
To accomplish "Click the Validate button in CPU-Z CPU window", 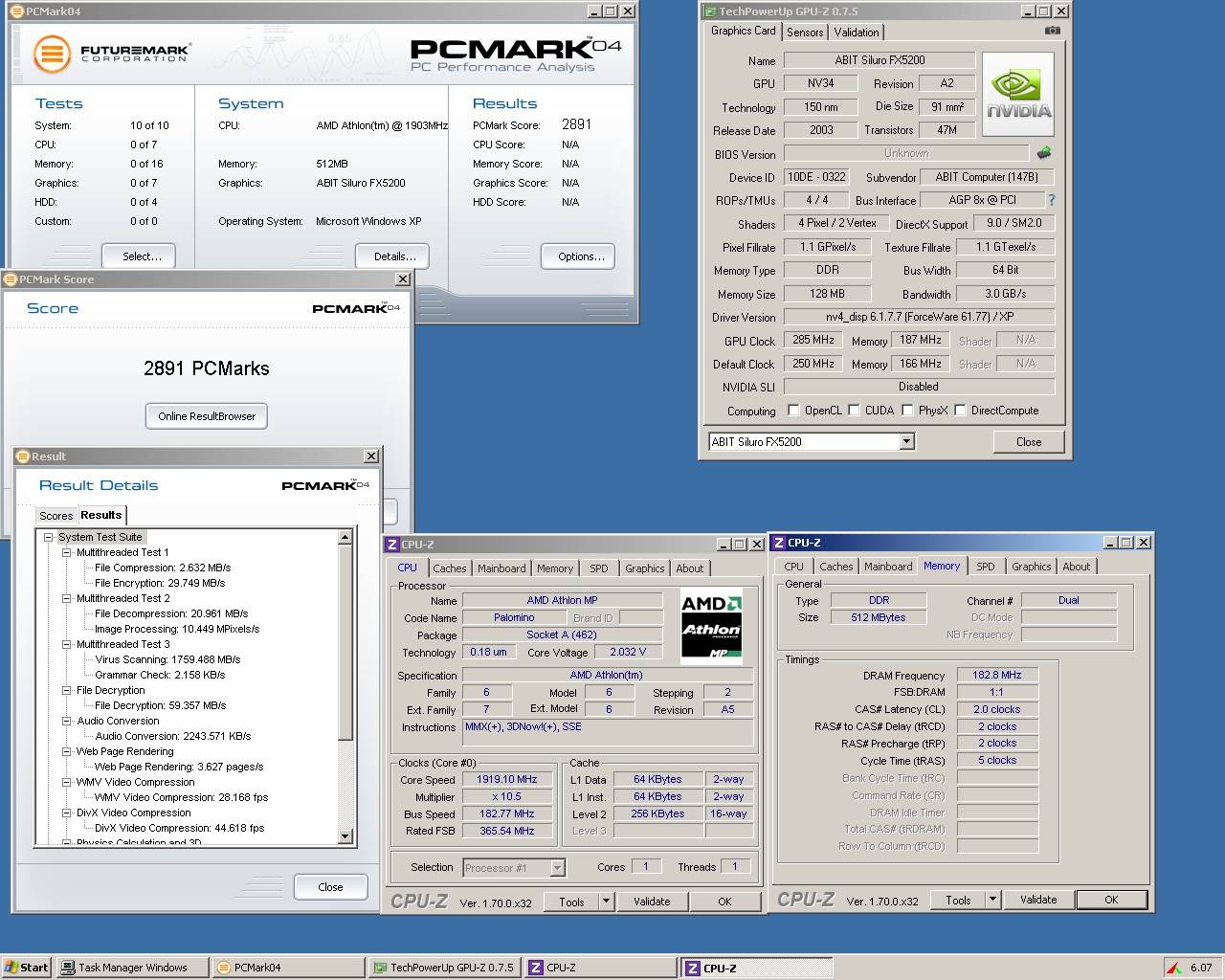I will pos(652,902).
